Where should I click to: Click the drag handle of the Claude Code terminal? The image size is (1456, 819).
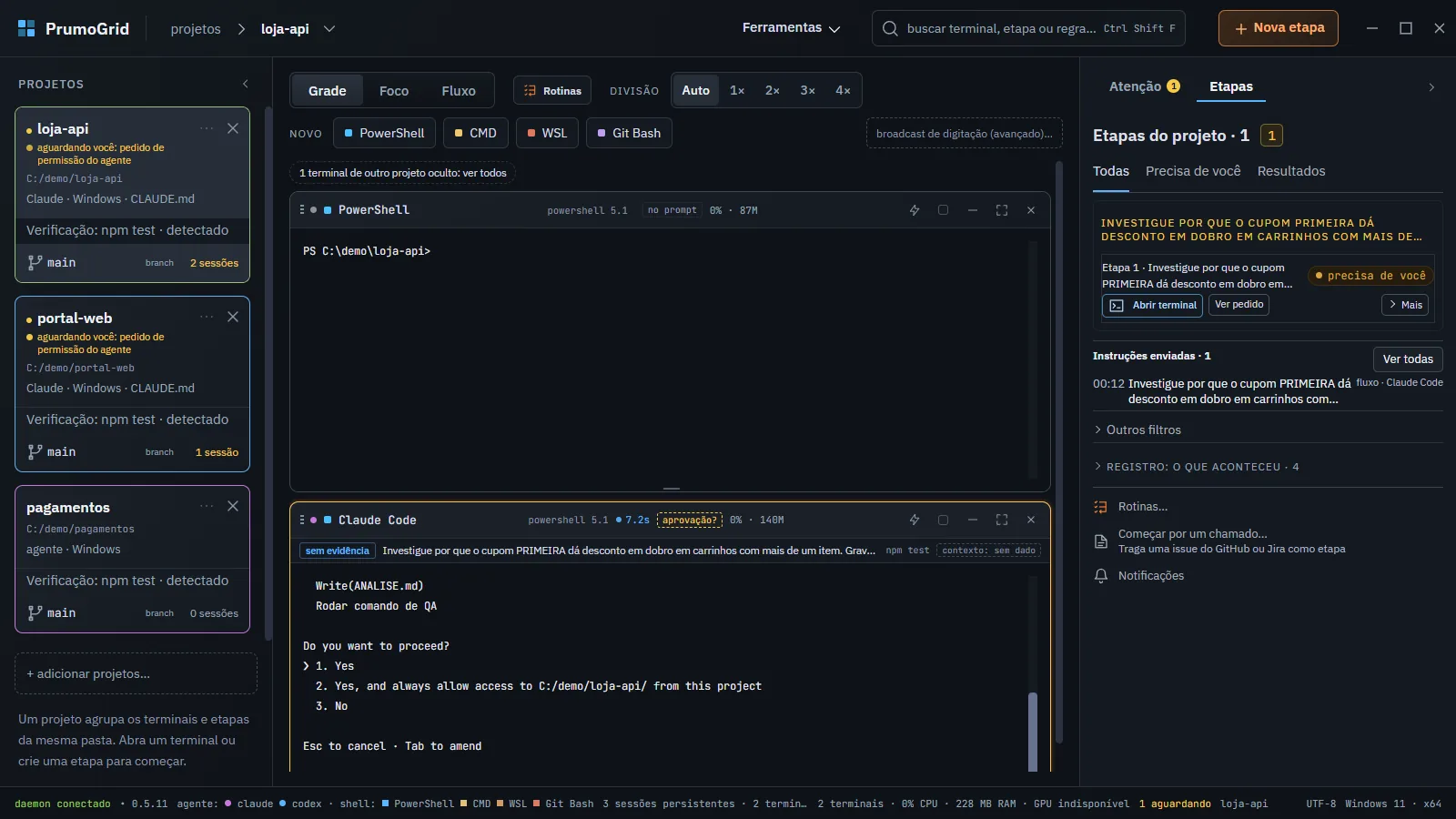point(302,520)
